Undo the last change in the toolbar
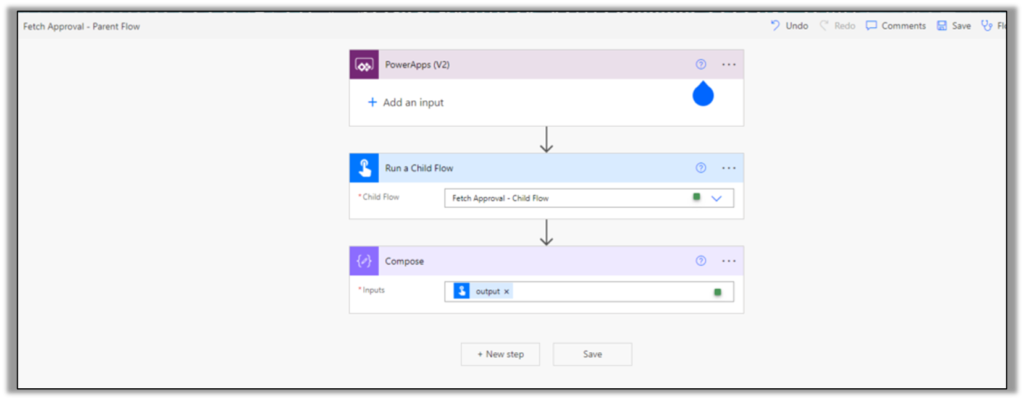 tap(789, 26)
